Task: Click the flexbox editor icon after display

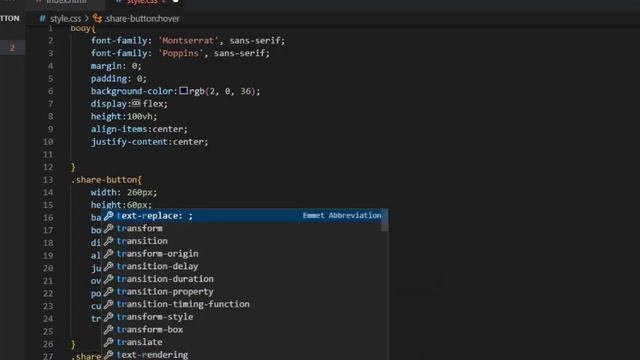Action: [136, 103]
